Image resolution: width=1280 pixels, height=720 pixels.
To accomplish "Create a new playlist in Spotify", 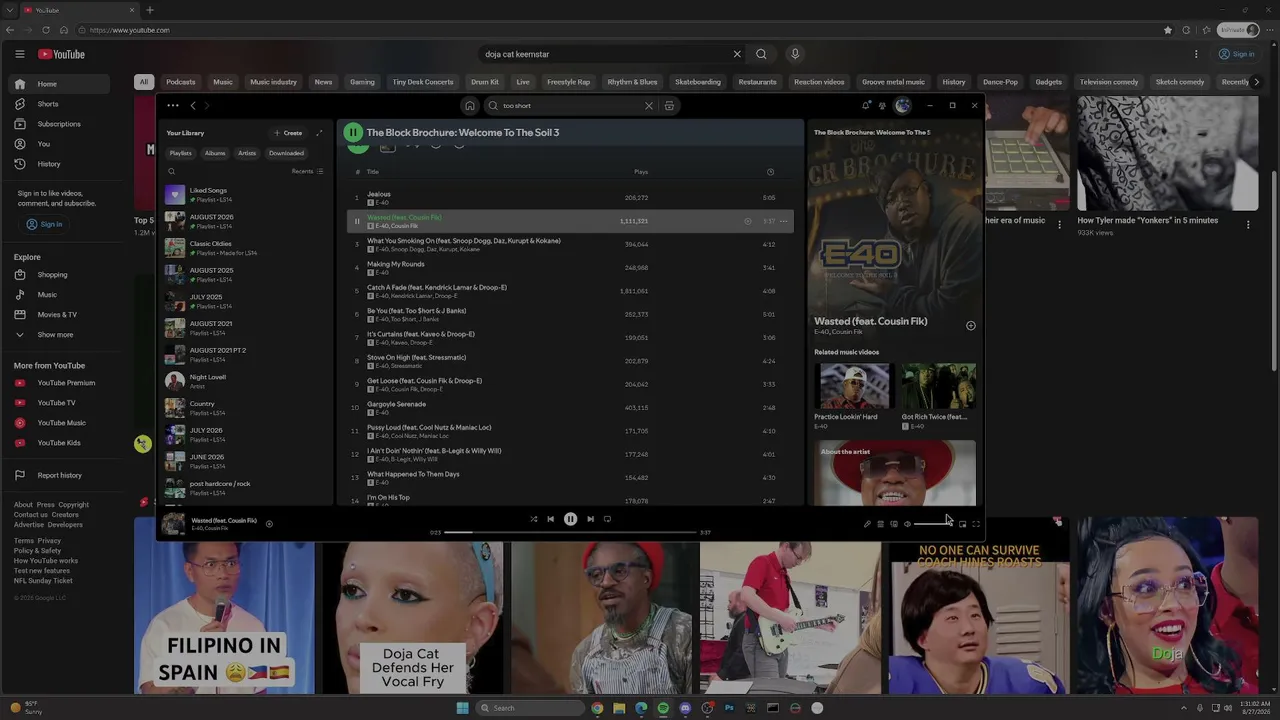I will click(x=288, y=133).
